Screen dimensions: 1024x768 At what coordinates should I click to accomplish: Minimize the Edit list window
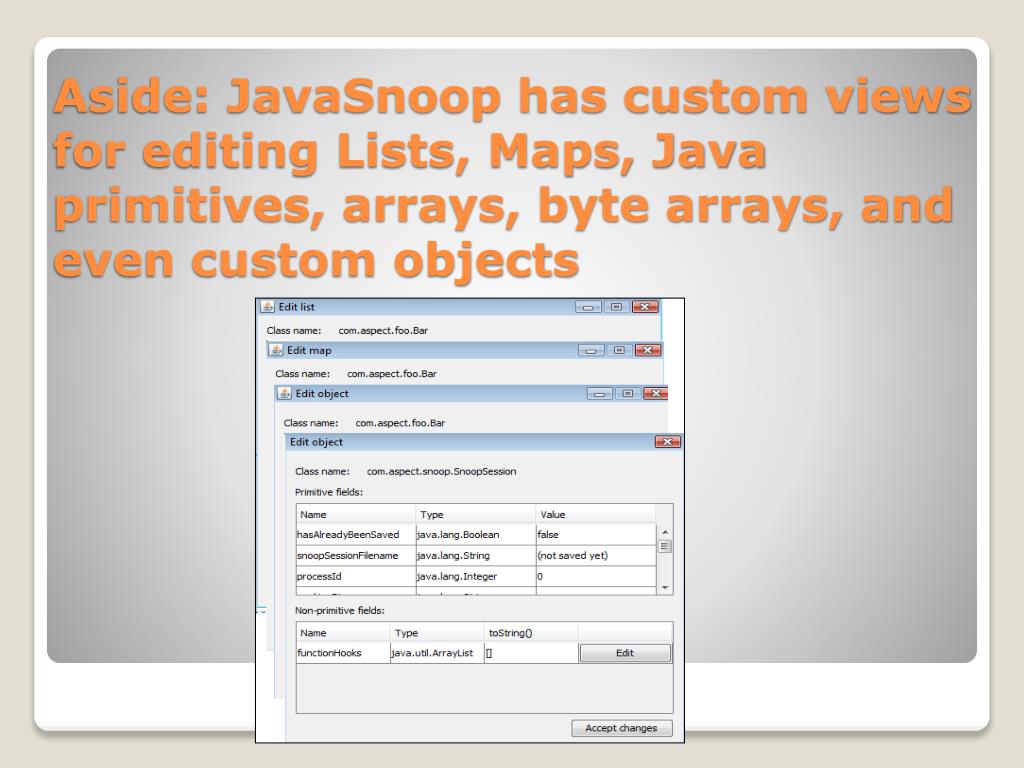(x=588, y=307)
